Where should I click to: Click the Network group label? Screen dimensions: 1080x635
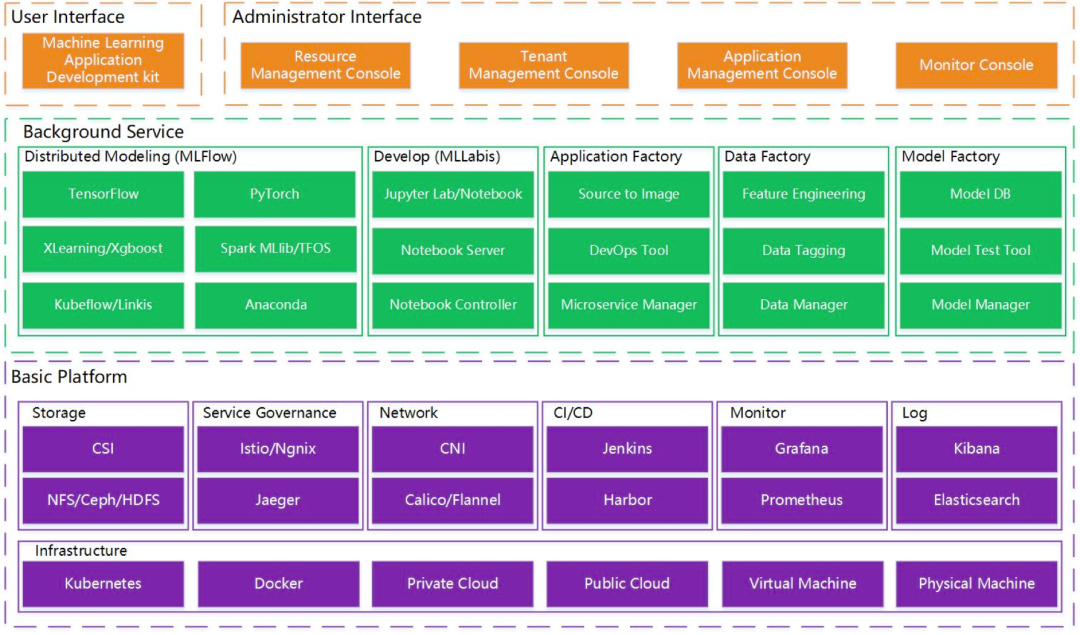coord(408,413)
